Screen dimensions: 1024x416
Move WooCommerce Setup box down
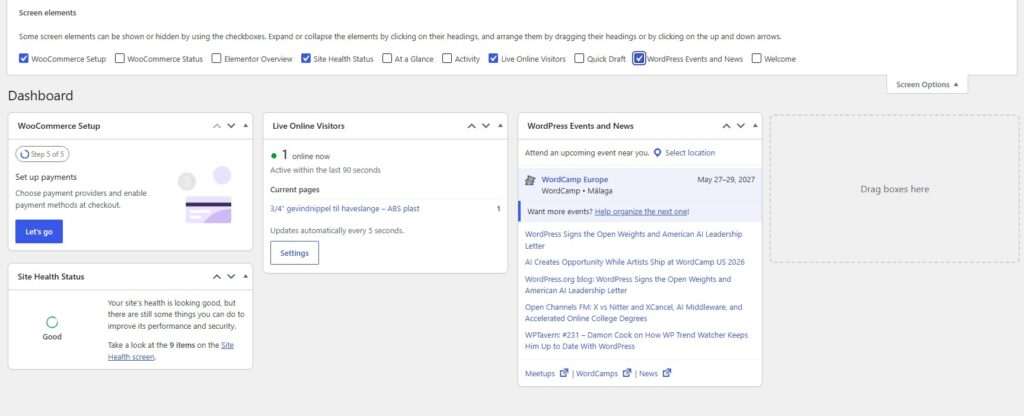click(x=231, y=126)
